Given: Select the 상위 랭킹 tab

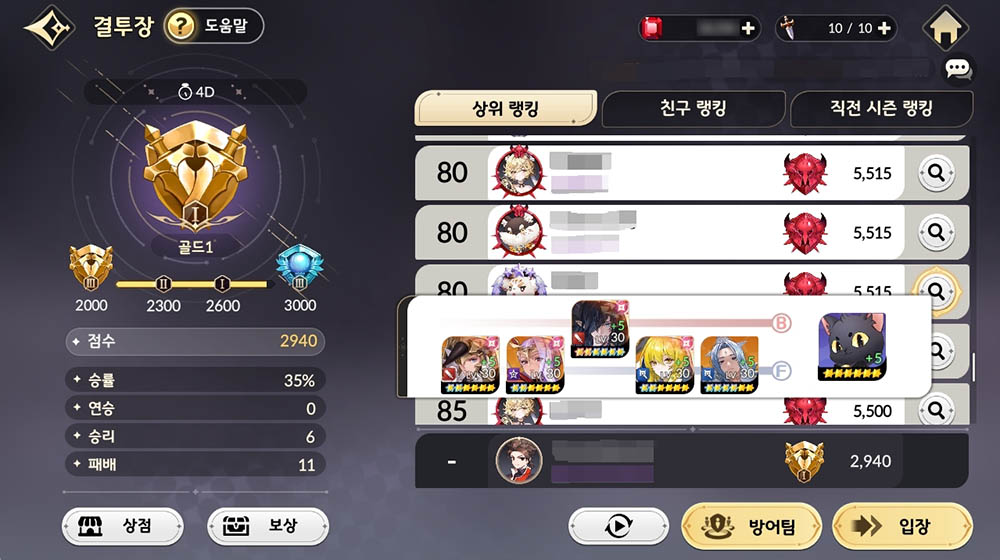Looking at the screenshot, I should point(505,108).
